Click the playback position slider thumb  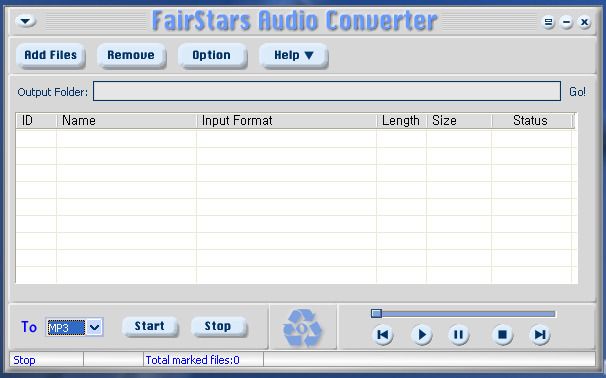(376, 313)
